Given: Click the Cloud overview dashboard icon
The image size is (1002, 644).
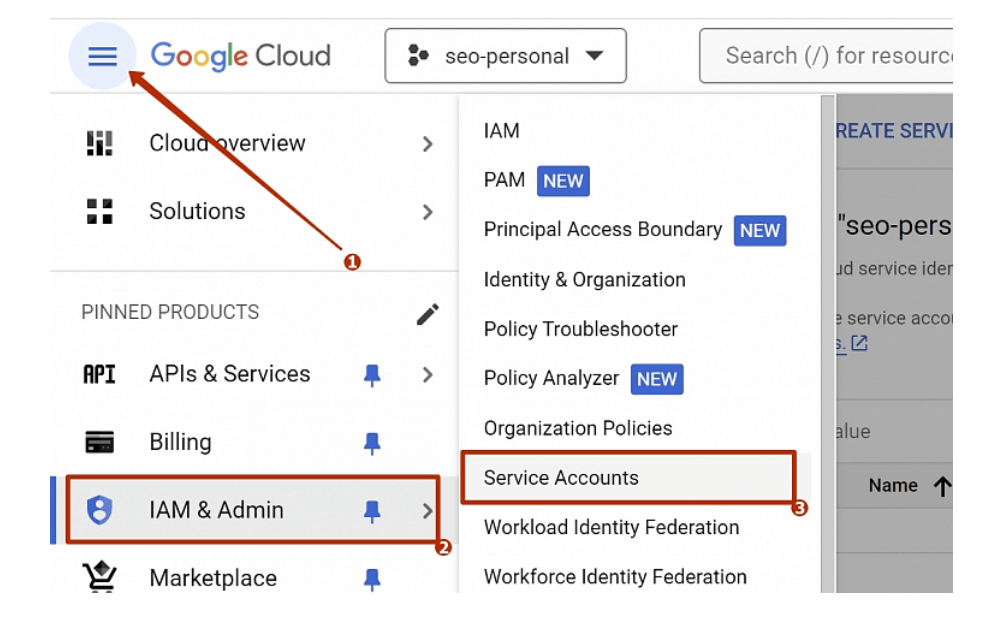Looking at the screenshot, I should [x=99, y=144].
